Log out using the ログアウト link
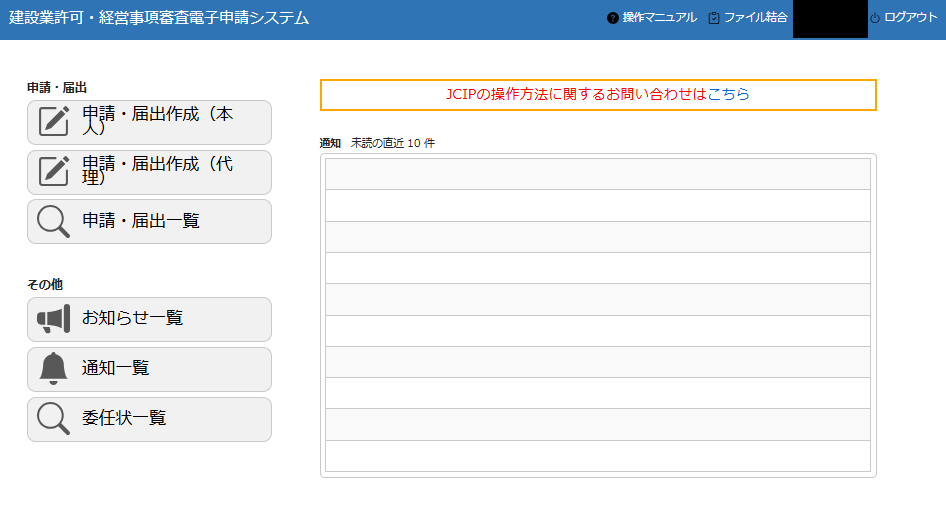 911,18
